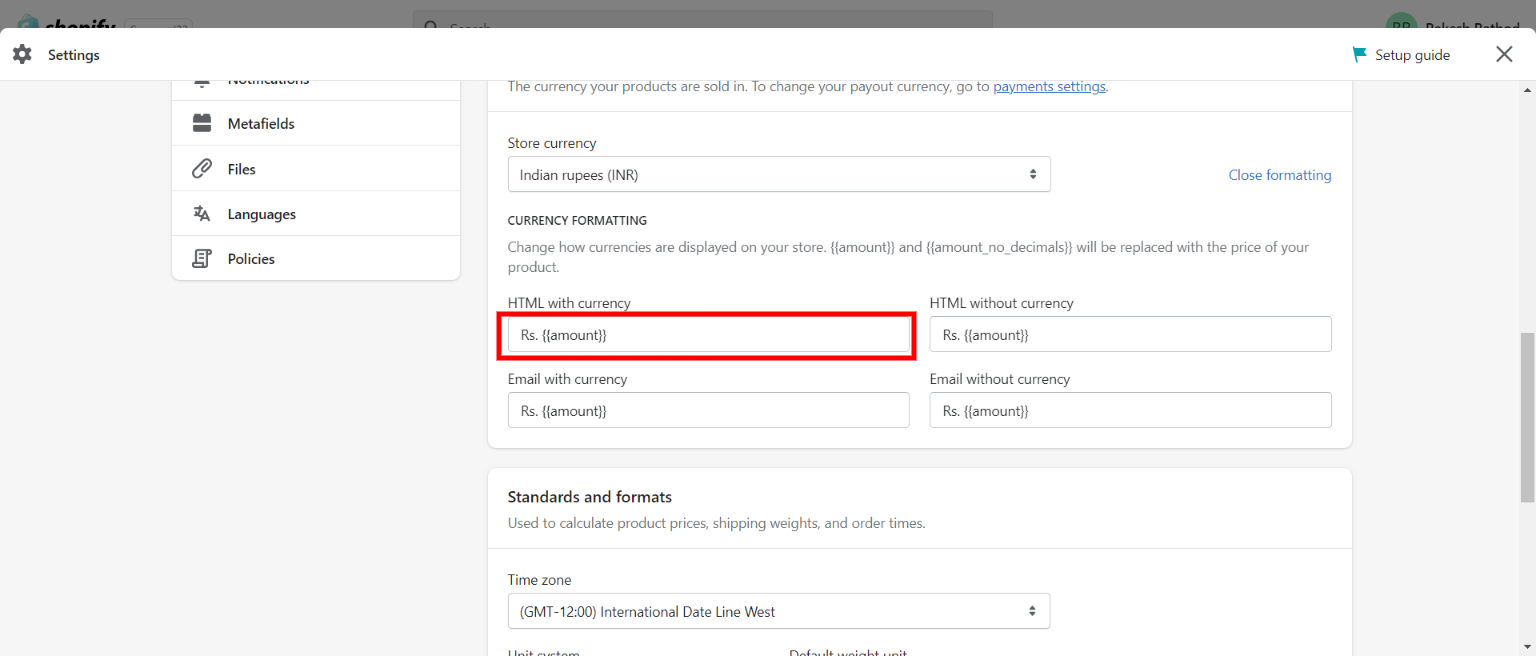This screenshot has width=1536, height=656.
Task: Click the Email without currency field
Action: coord(1130,411)
